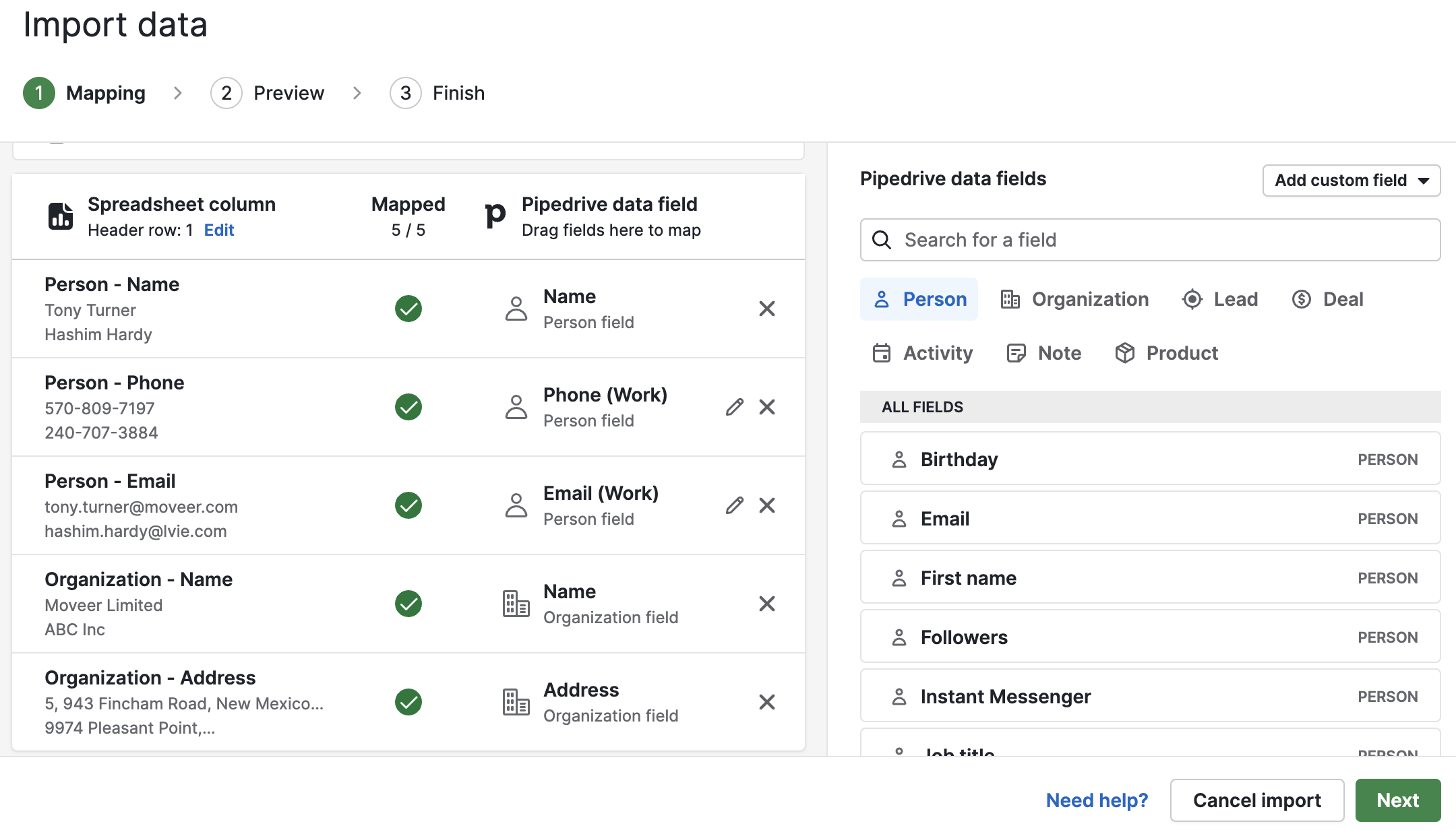
Task: Select the Instant Messenger person field
Action: pyautogui.click(x=1150, y=697)
